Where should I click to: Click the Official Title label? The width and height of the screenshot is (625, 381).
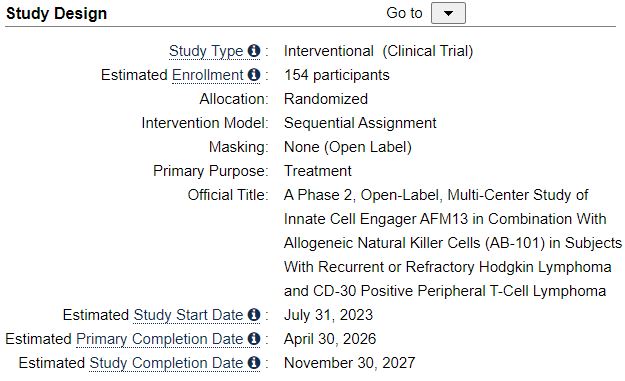[228, 195]
